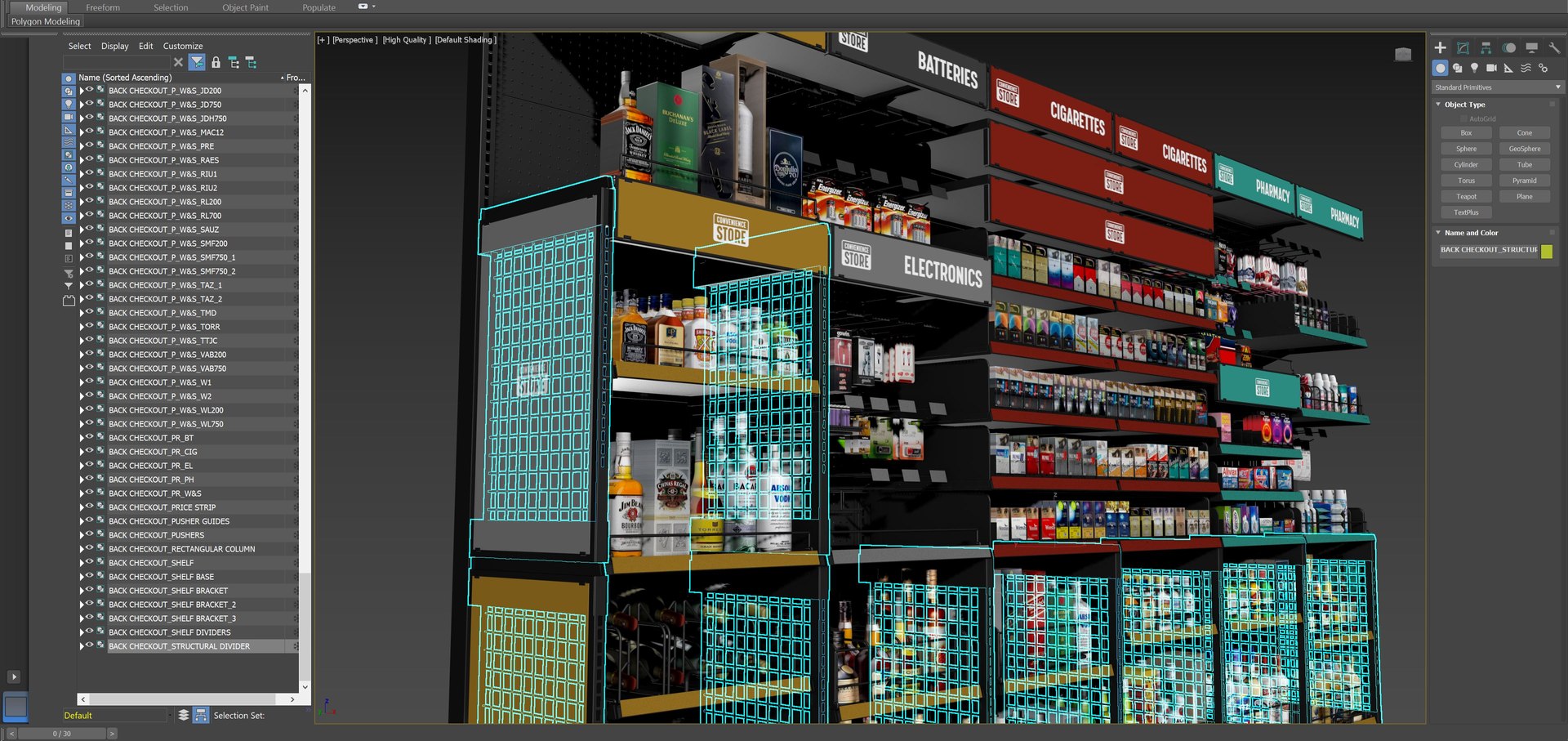Click the Scene Explorer search field
Viewport: 1568px width, 741px height.
click(x=116, y=62)
